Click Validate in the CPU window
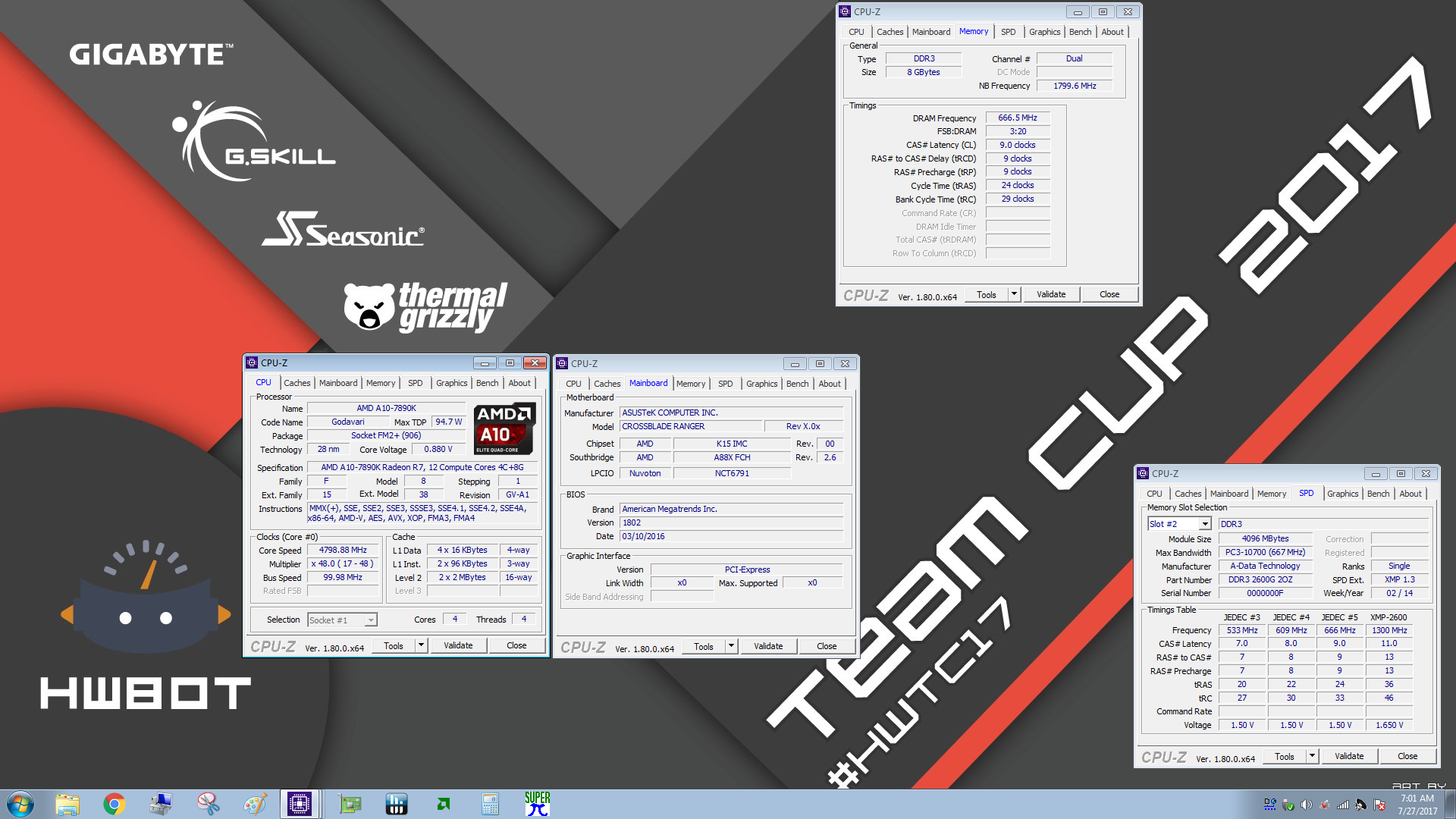 tap(458, 645)
